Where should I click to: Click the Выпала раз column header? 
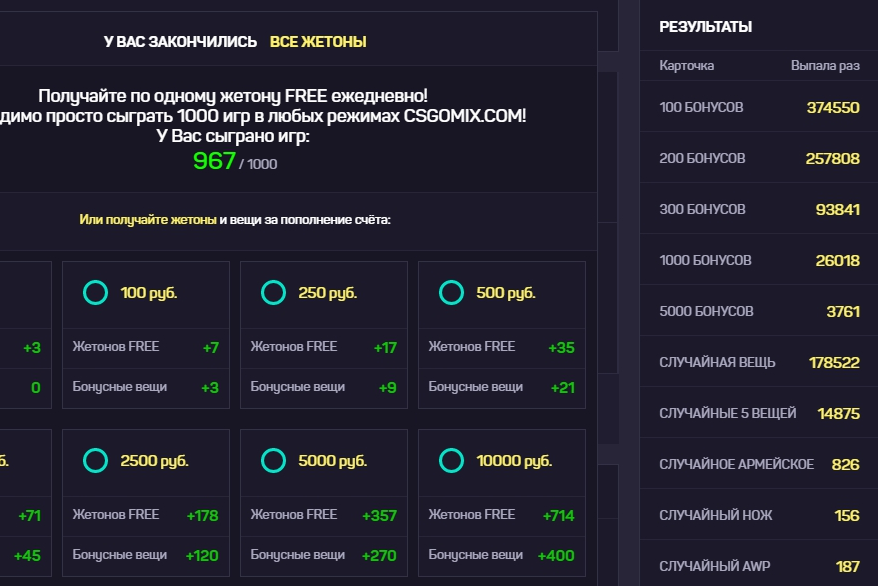[x=825, y=66]
